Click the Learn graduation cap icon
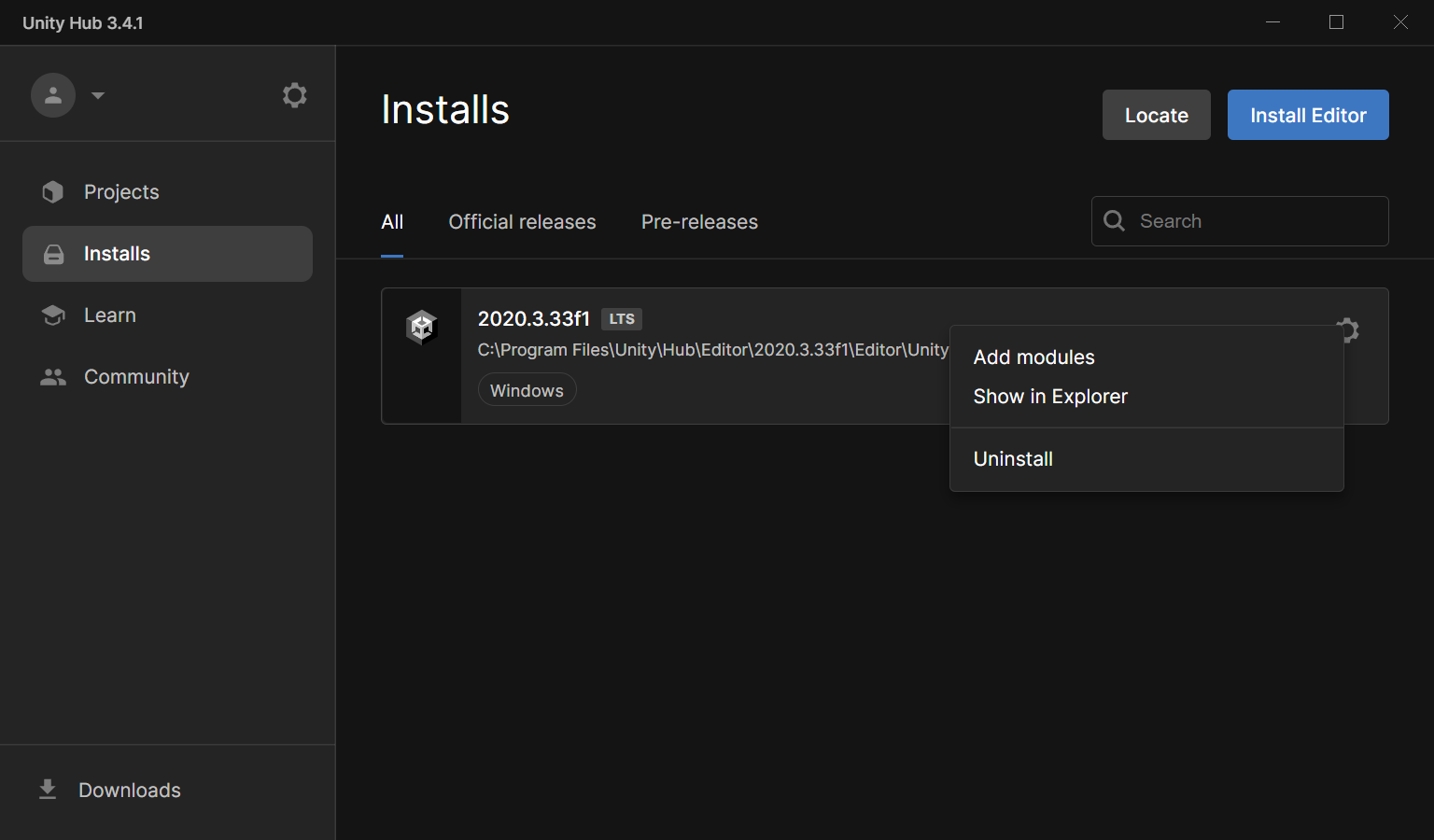 pyautogui.click(x=53, y=315)
